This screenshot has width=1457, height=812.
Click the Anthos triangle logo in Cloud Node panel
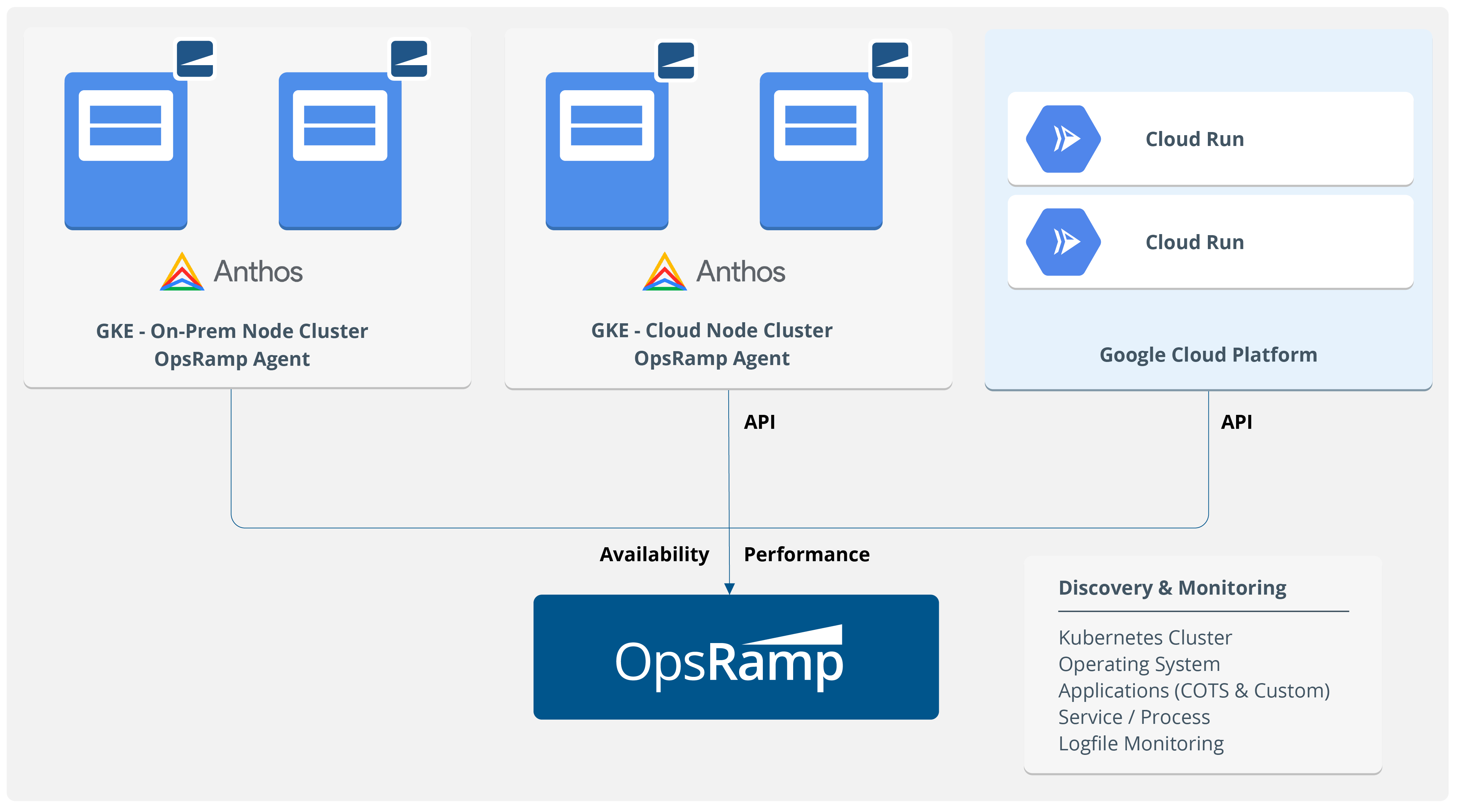click(x=665, y=271)
